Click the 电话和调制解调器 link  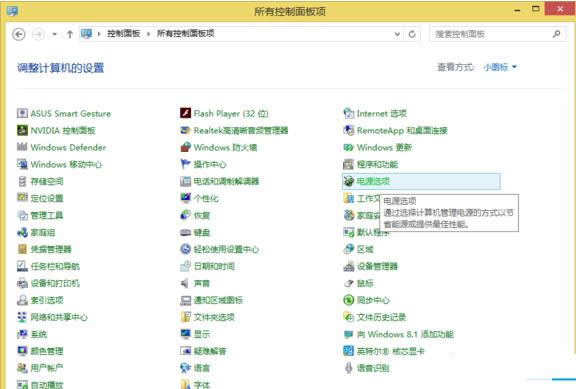click(x=226, y=181)
